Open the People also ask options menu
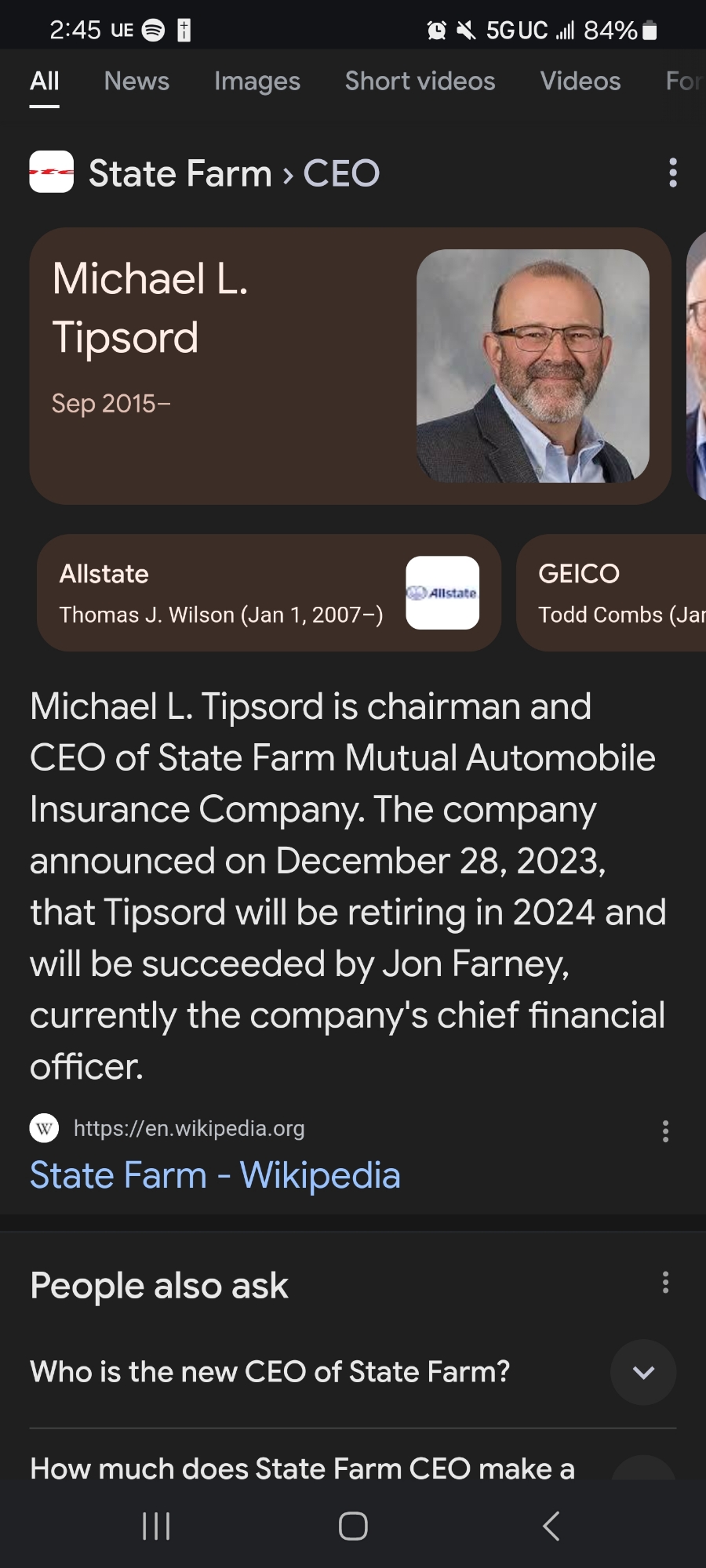 click(665, 1283)
